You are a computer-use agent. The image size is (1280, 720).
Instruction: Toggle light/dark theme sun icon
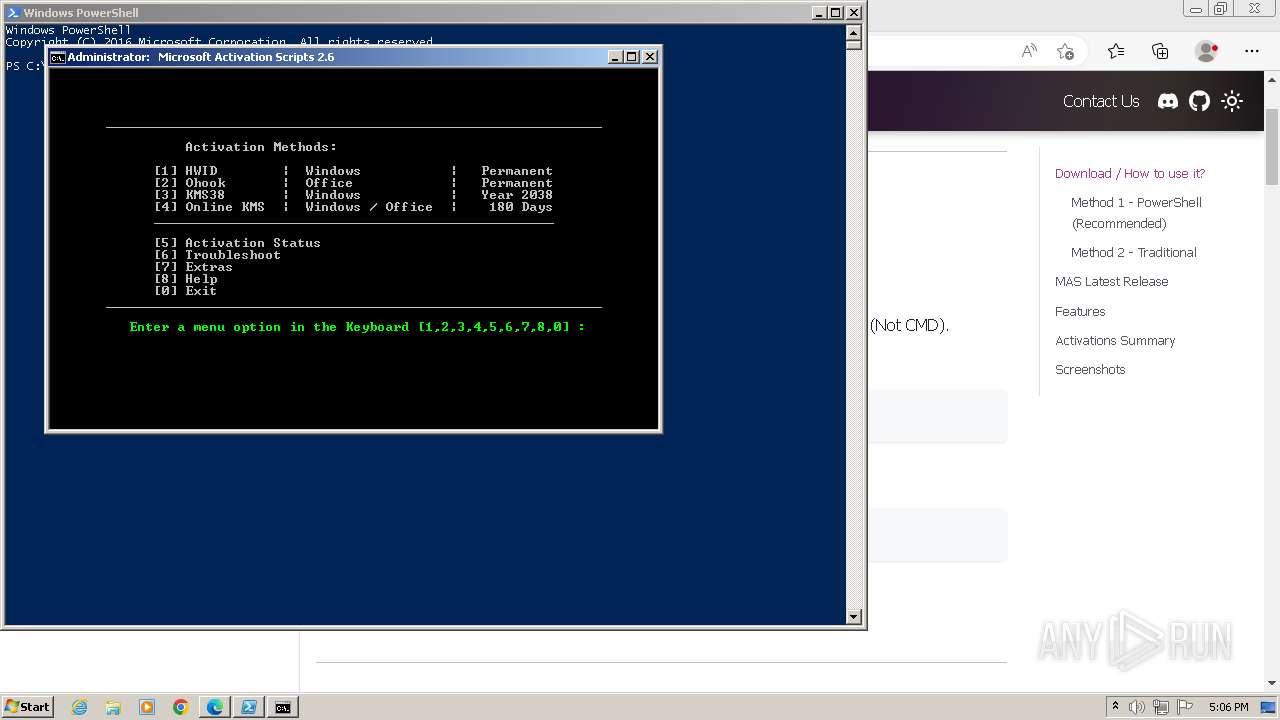[1232, 101]
